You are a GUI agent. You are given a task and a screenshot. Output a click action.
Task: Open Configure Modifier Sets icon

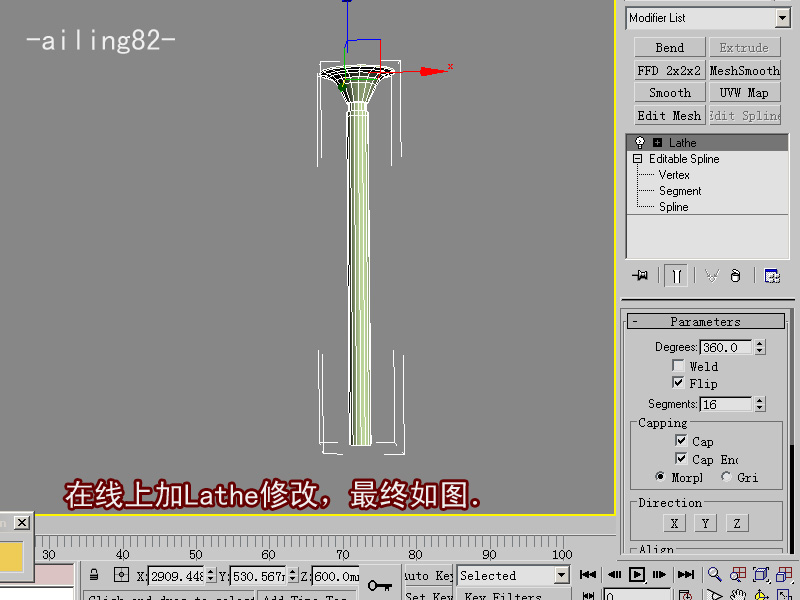pos(772,276)
